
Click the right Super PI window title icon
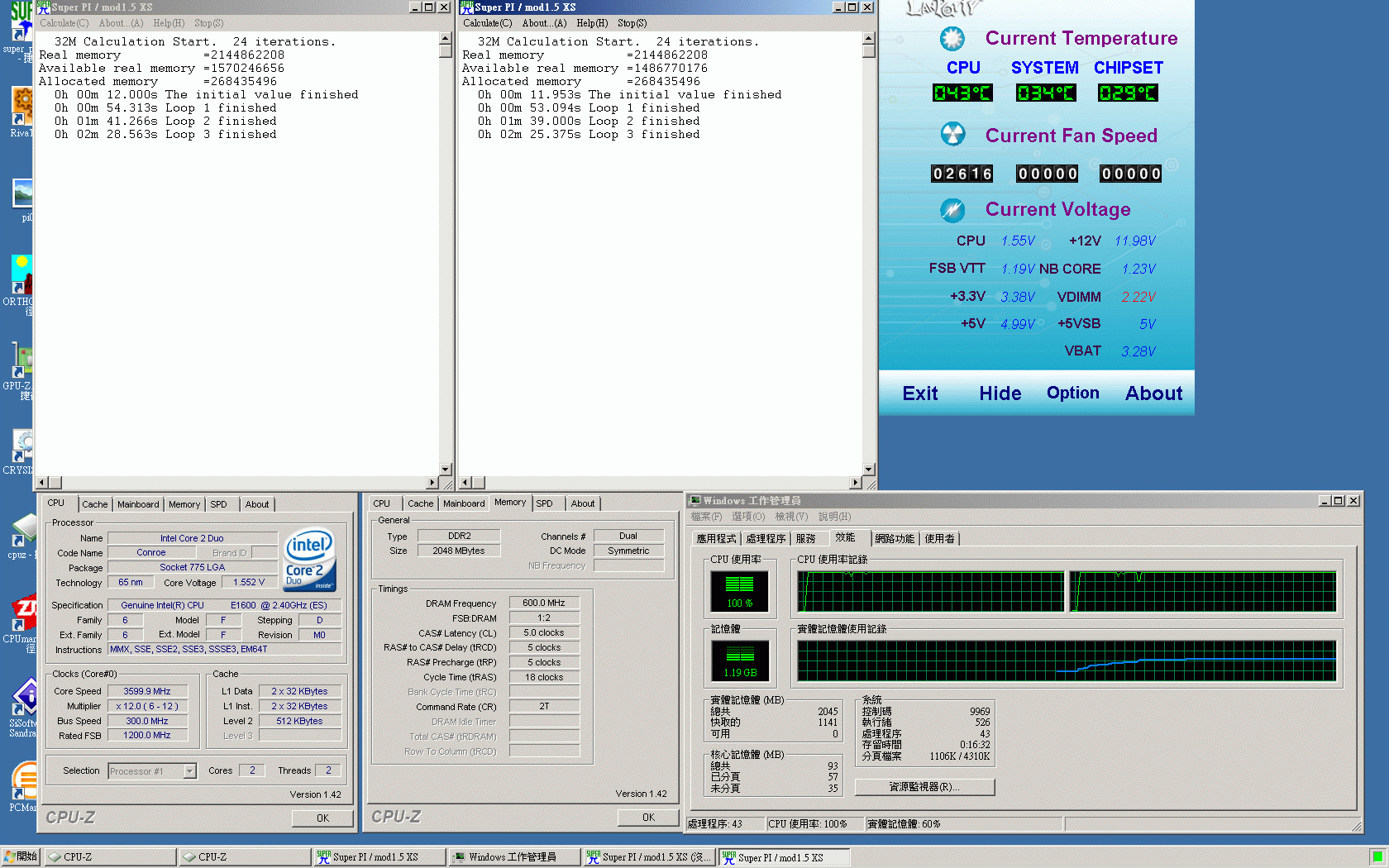click(x=467, y=7)
